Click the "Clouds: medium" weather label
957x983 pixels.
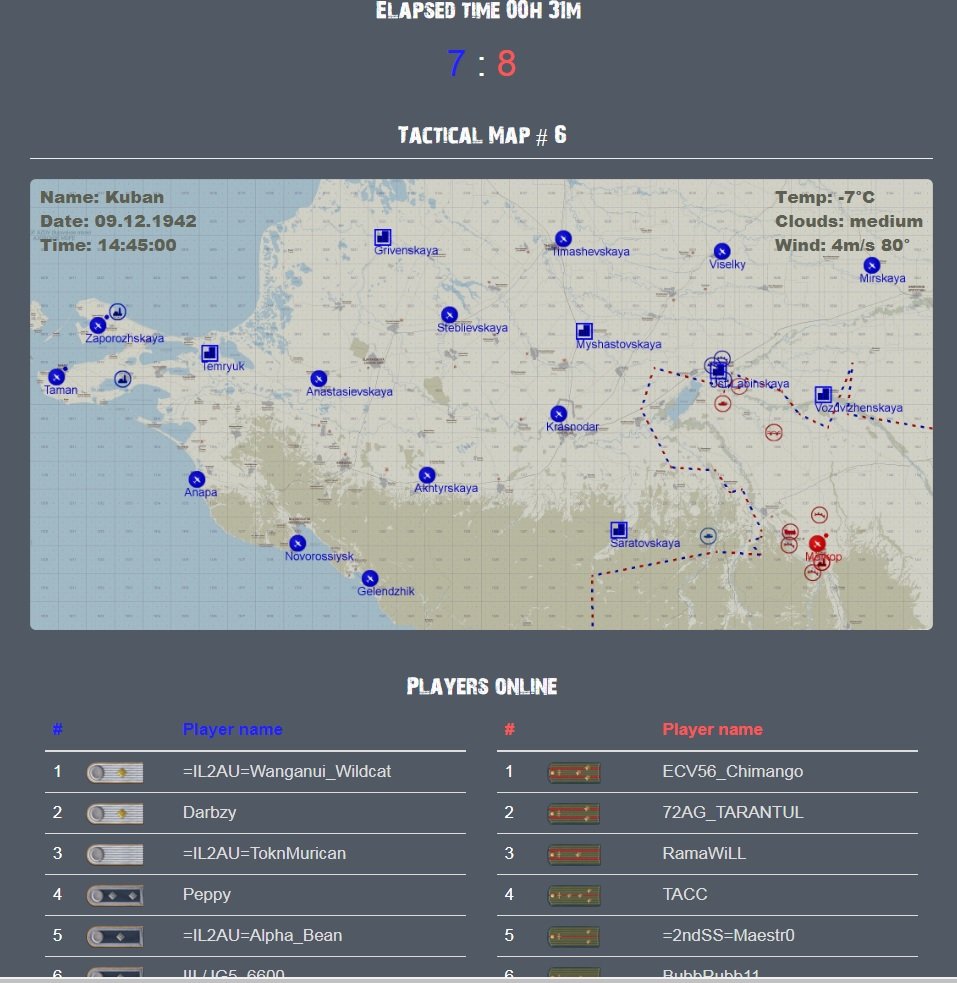849,221
